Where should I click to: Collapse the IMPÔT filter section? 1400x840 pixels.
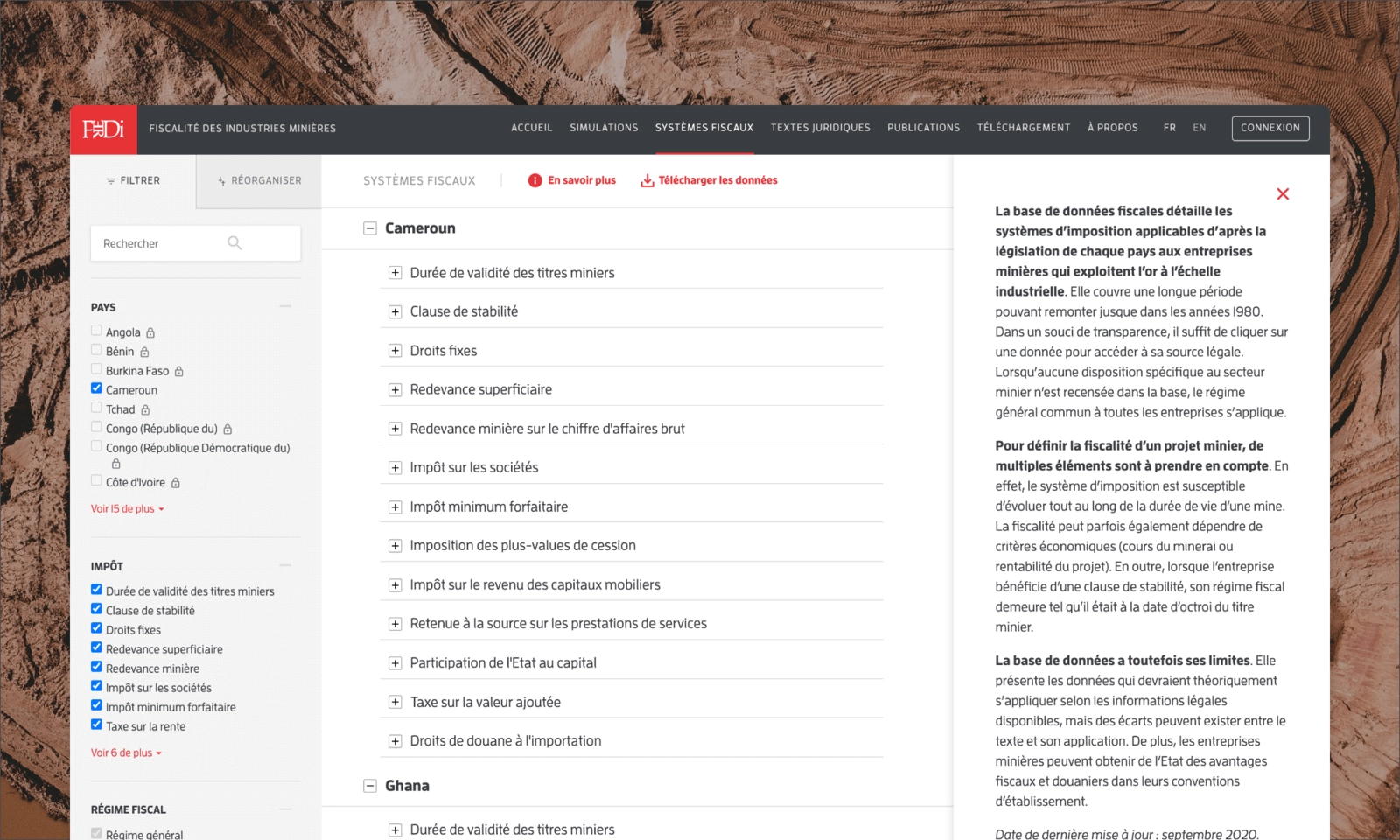coord(285,565)
